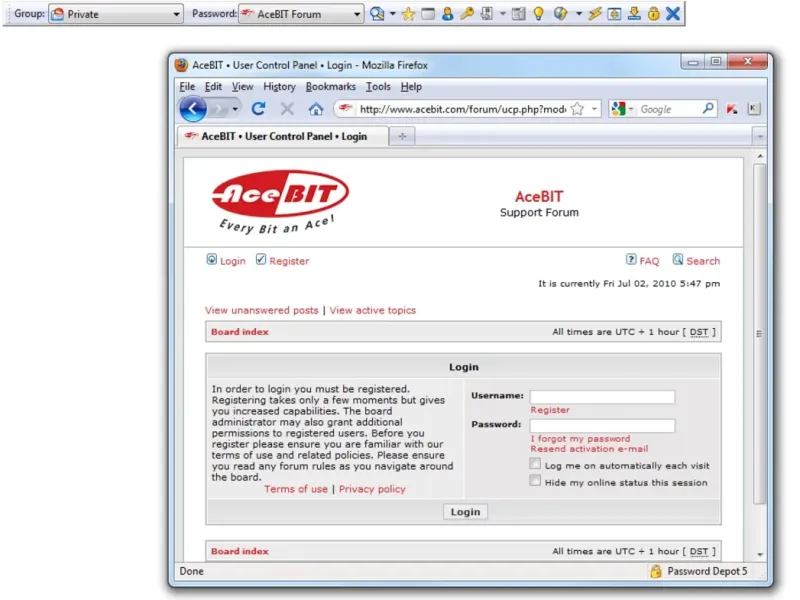
Task: Click the Login submit button
Action: 465,512
